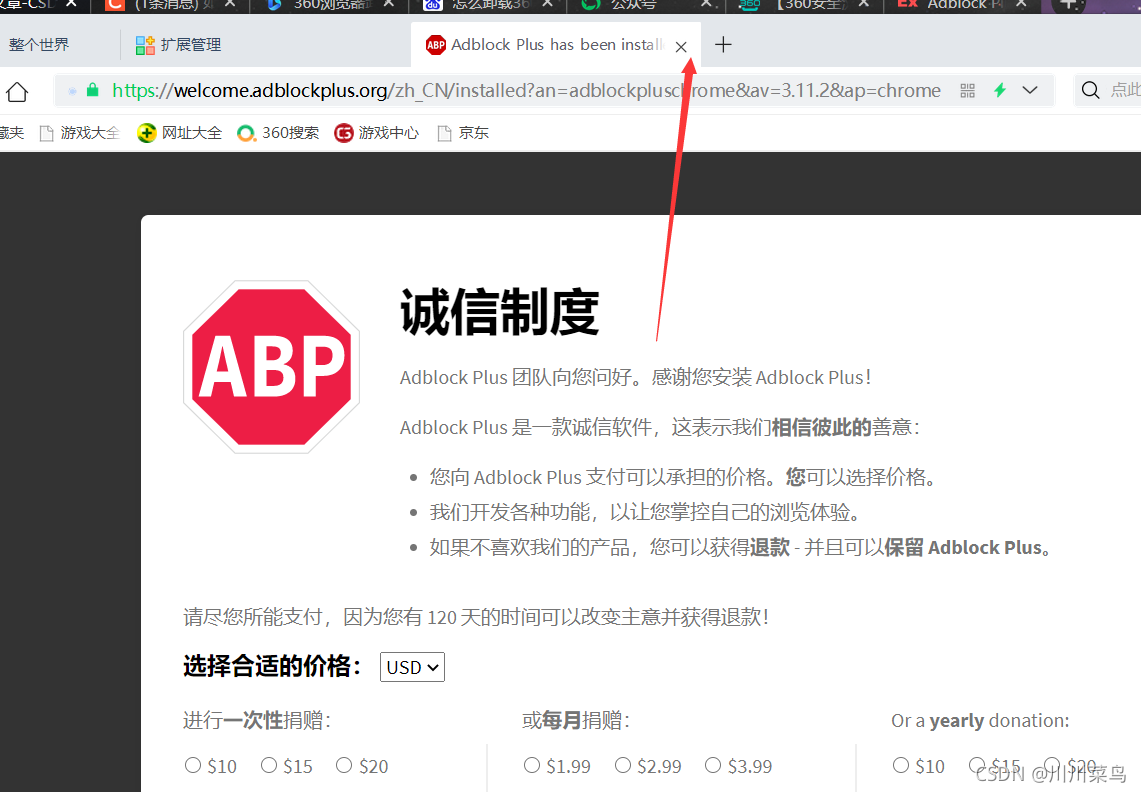Click the 或每月捐赠 label

click(576, 721)
